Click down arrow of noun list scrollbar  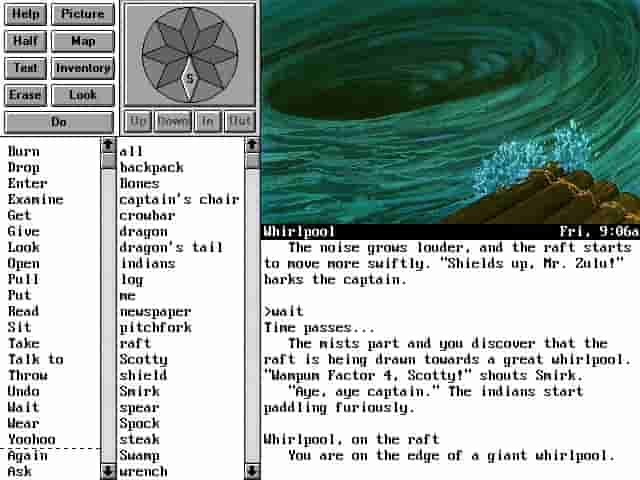click(x=252, y=471)
